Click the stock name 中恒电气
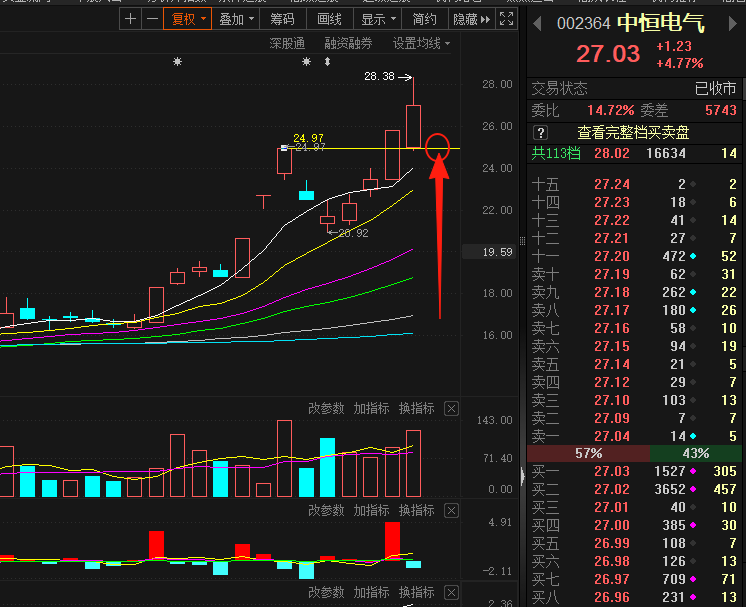746x607 pixels. tap(661, 23)
